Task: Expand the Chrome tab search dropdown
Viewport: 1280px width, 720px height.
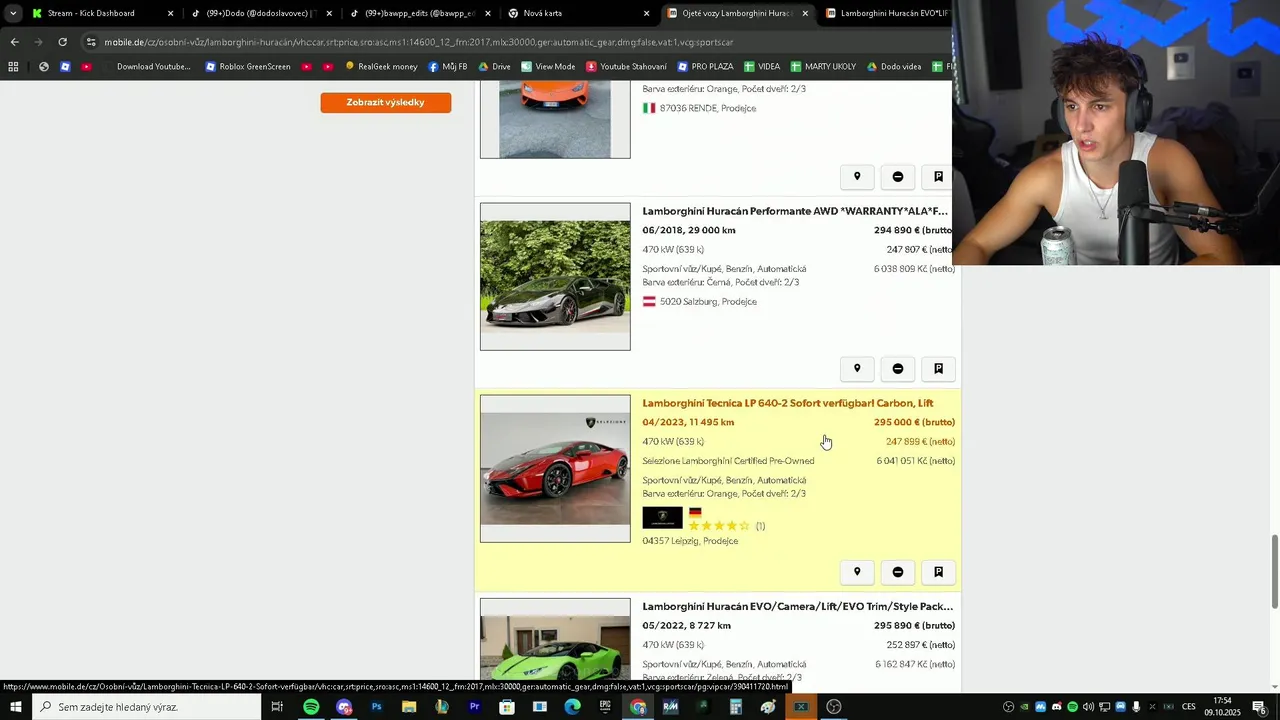Action: 13,13
